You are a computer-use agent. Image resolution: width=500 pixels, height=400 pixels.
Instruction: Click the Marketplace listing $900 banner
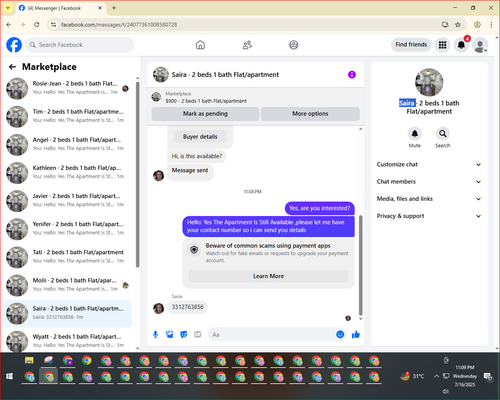tap(255, 97)
